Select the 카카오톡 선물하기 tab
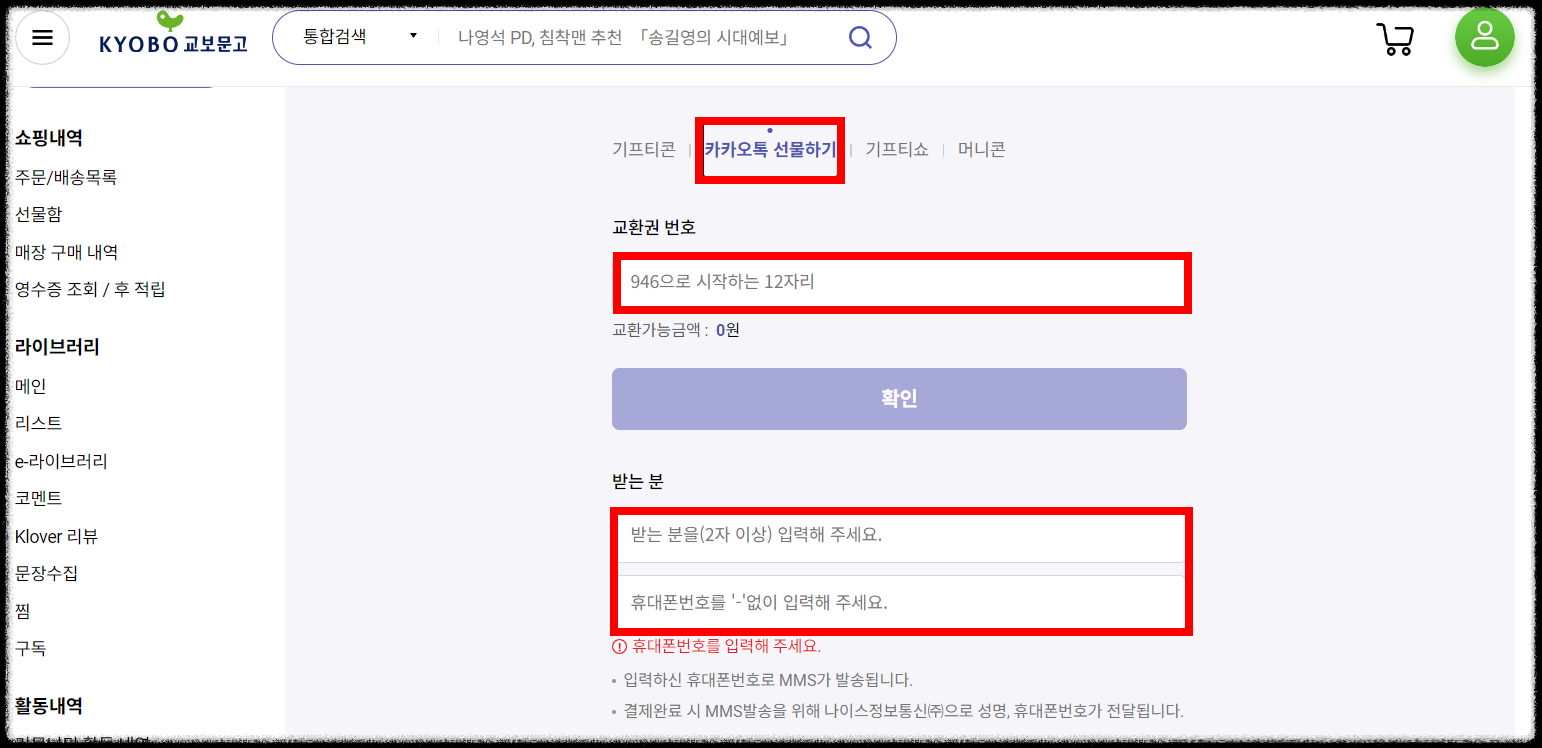This screenshot has height=748, width=1542. [x=770, y=150]
